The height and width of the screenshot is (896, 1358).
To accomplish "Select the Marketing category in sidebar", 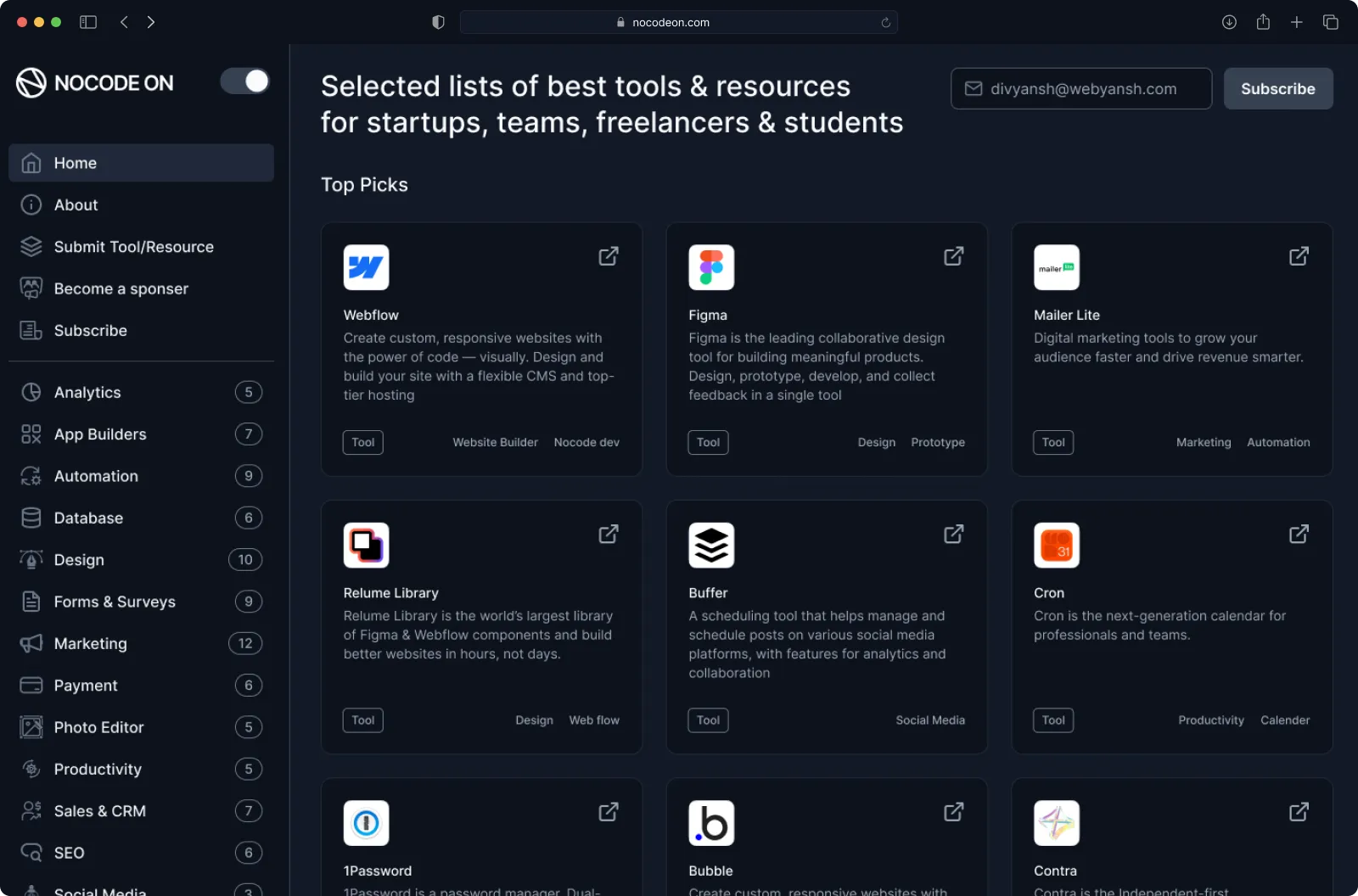I will pyautogui.click(x=141, y=643).
